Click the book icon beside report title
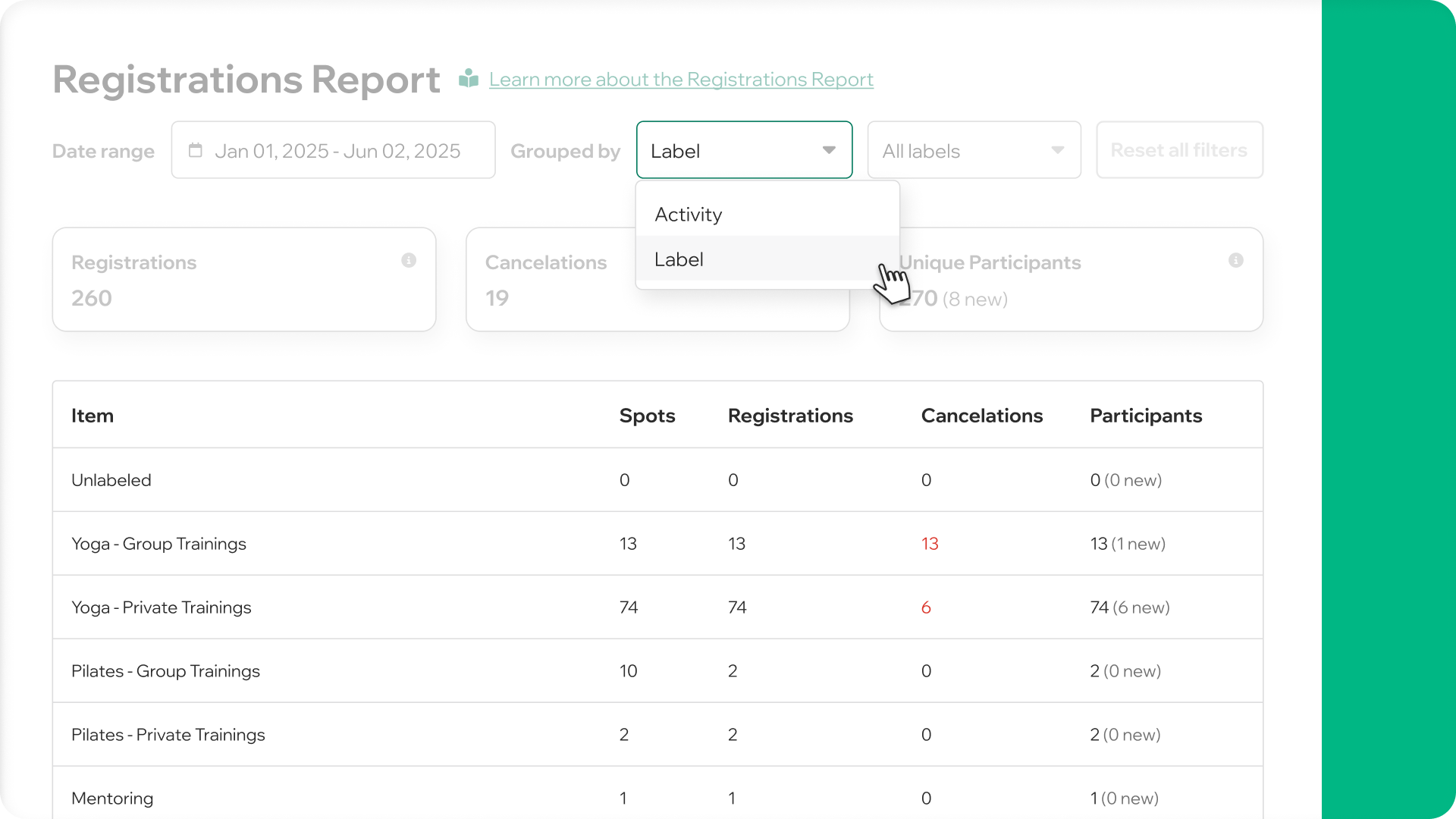This screenshot has height=819, width=1456. [x=469, y=78]
